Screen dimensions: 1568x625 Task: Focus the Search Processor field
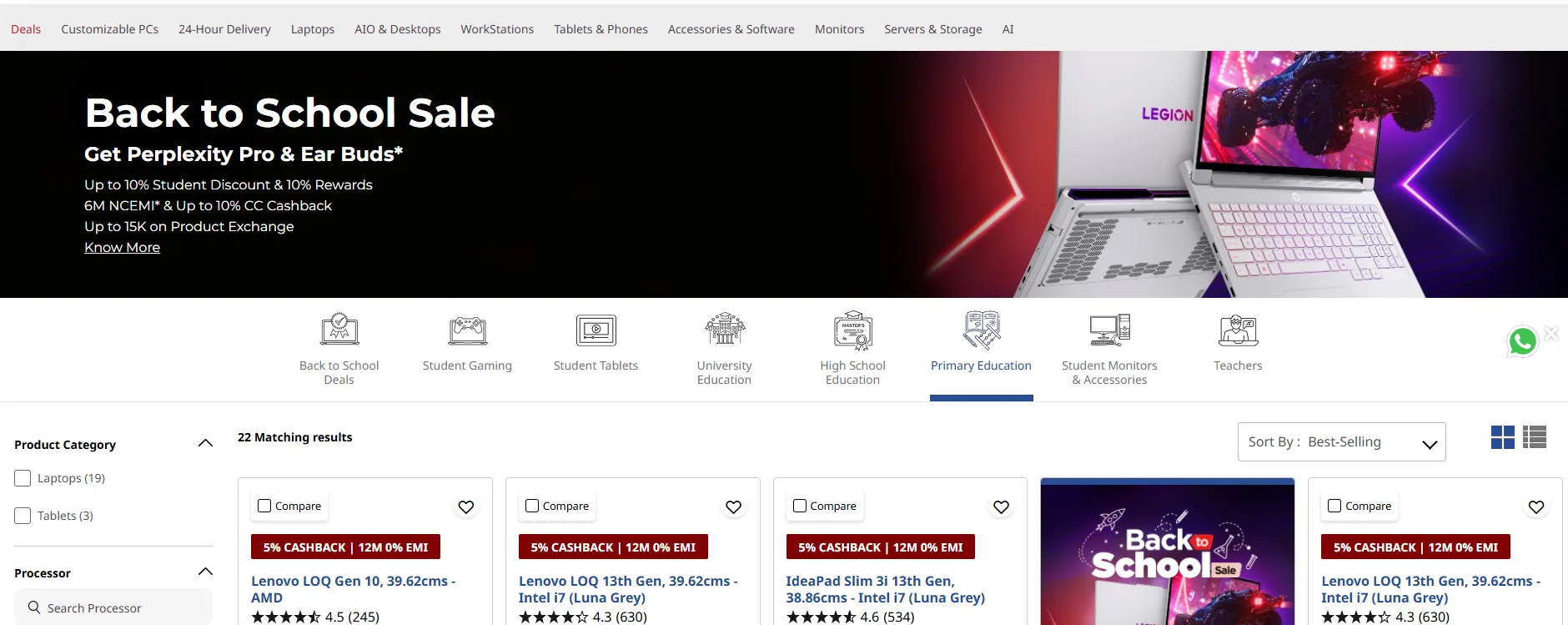coord(113,607)
